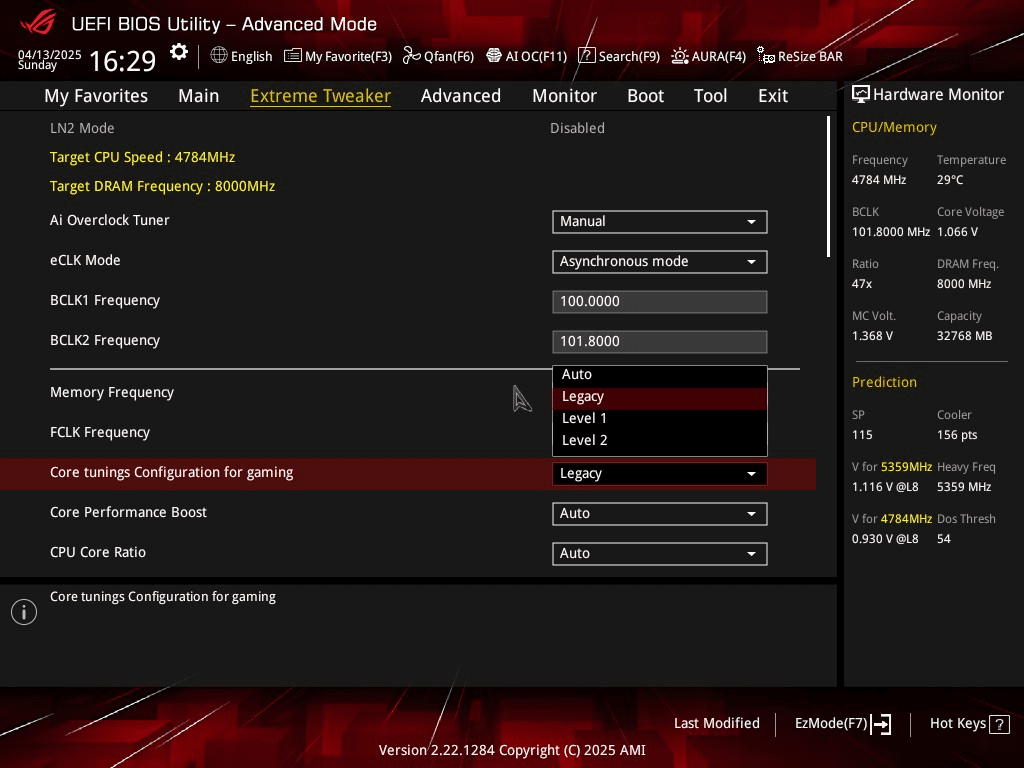The height and width of the screenshot is (768, 1024).
Task: Toggle ReSize BAR icon
Action: pyautogui.click(x=766, y=56)
